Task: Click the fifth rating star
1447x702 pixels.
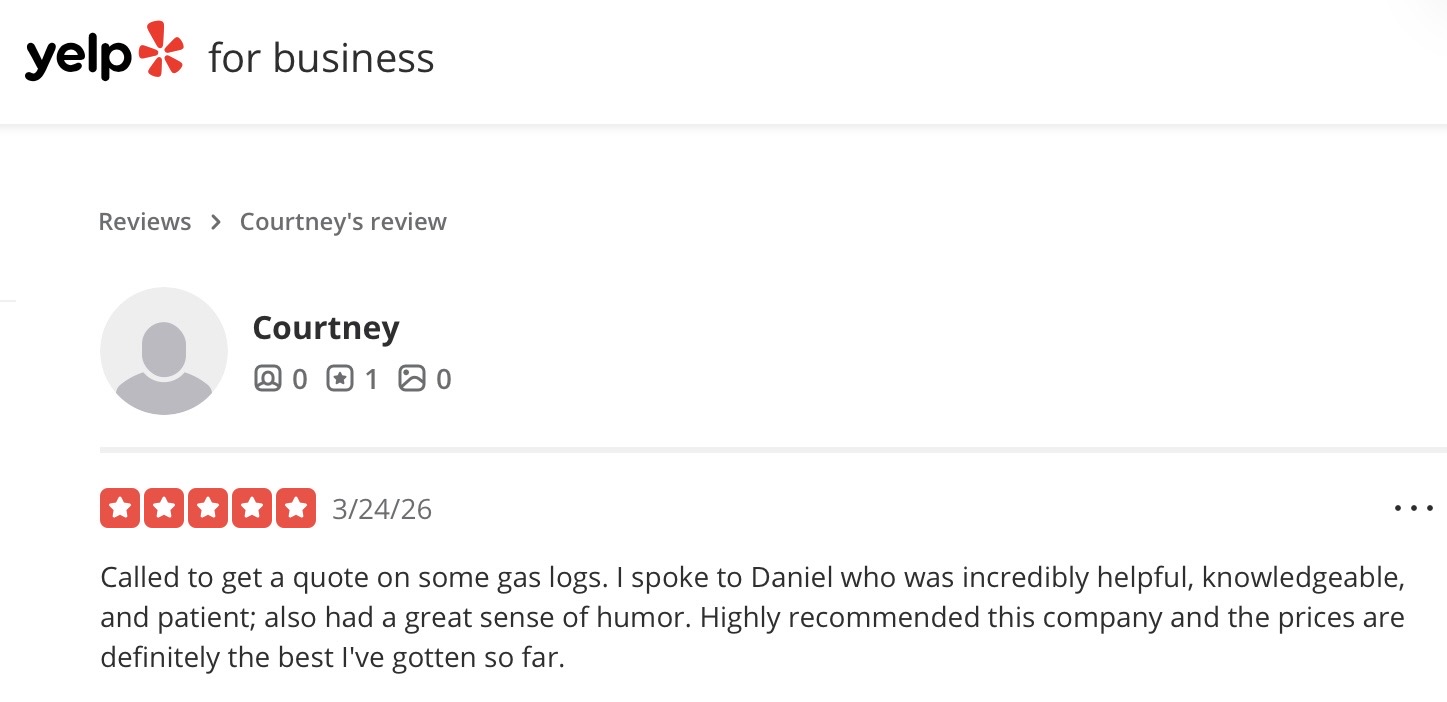Action: [x=296, y=509]
